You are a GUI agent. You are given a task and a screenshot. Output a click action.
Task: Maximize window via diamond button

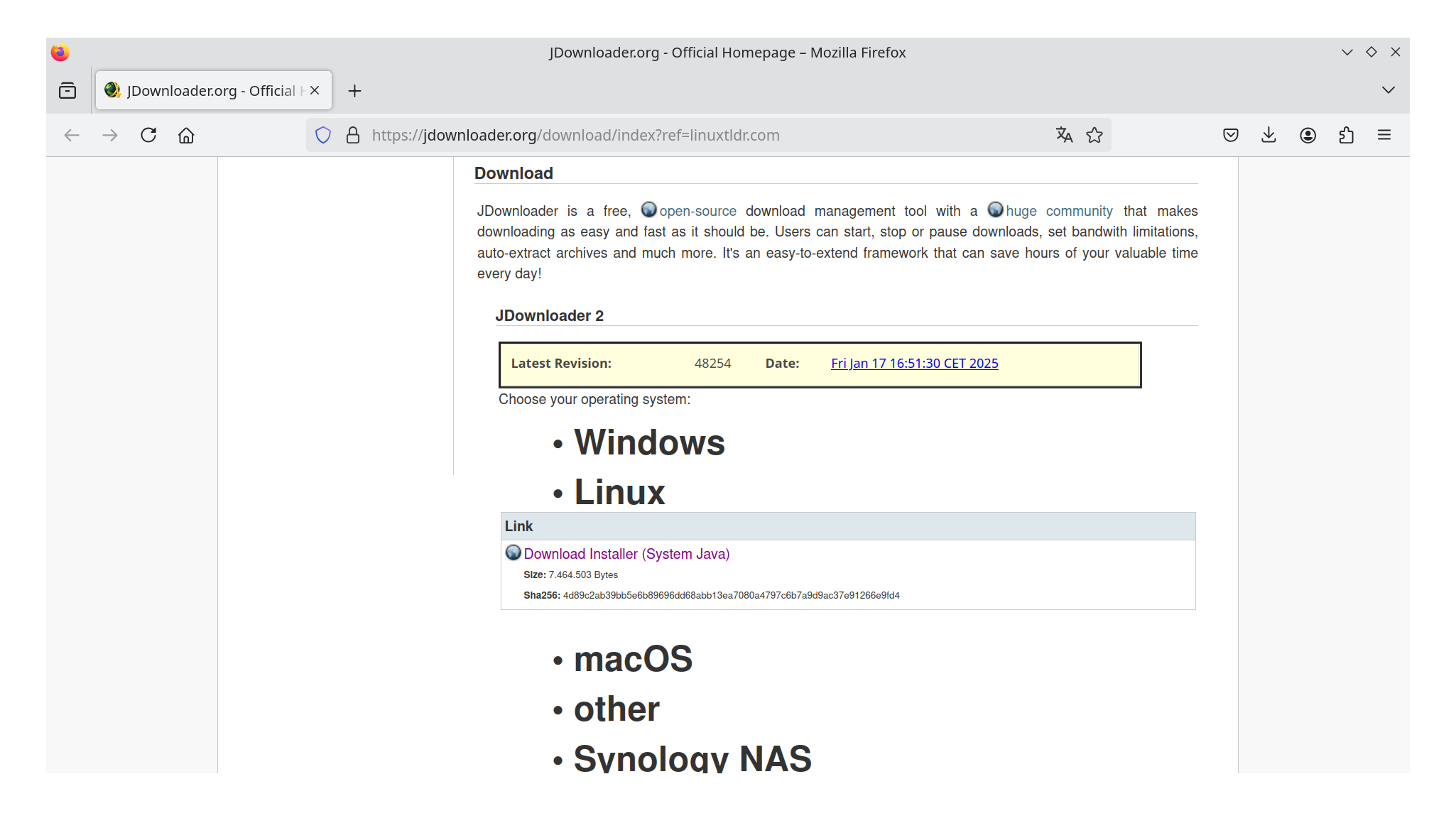[x=1371, y=52]
